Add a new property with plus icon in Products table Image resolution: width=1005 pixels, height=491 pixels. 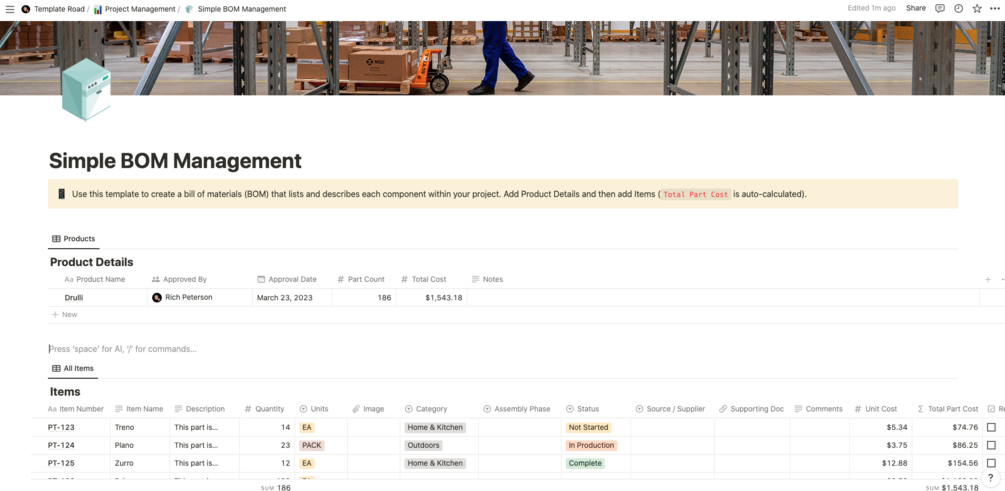pos(988,279)
